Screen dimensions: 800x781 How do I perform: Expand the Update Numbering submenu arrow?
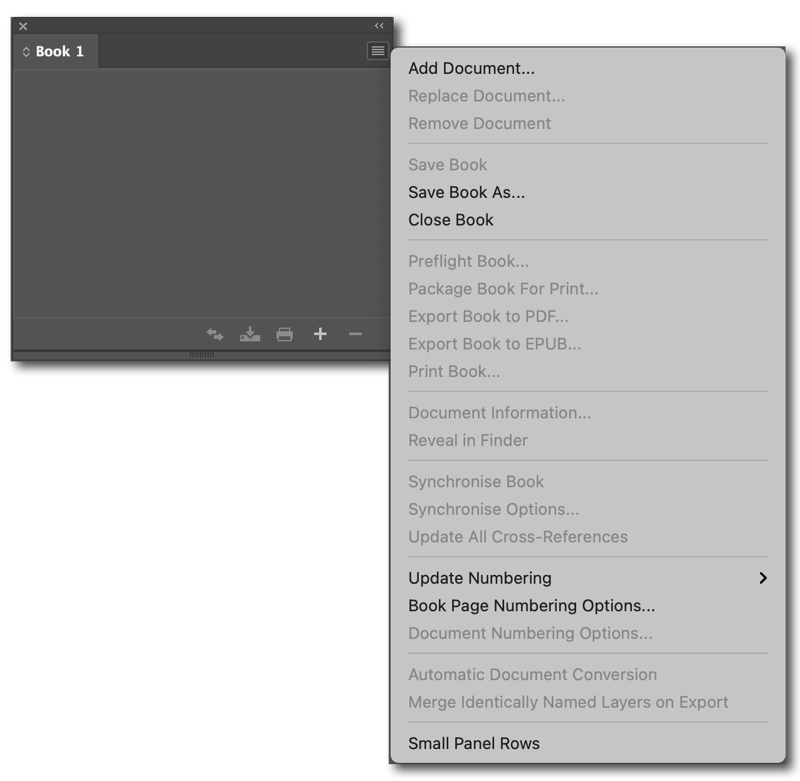coord(763,578)
